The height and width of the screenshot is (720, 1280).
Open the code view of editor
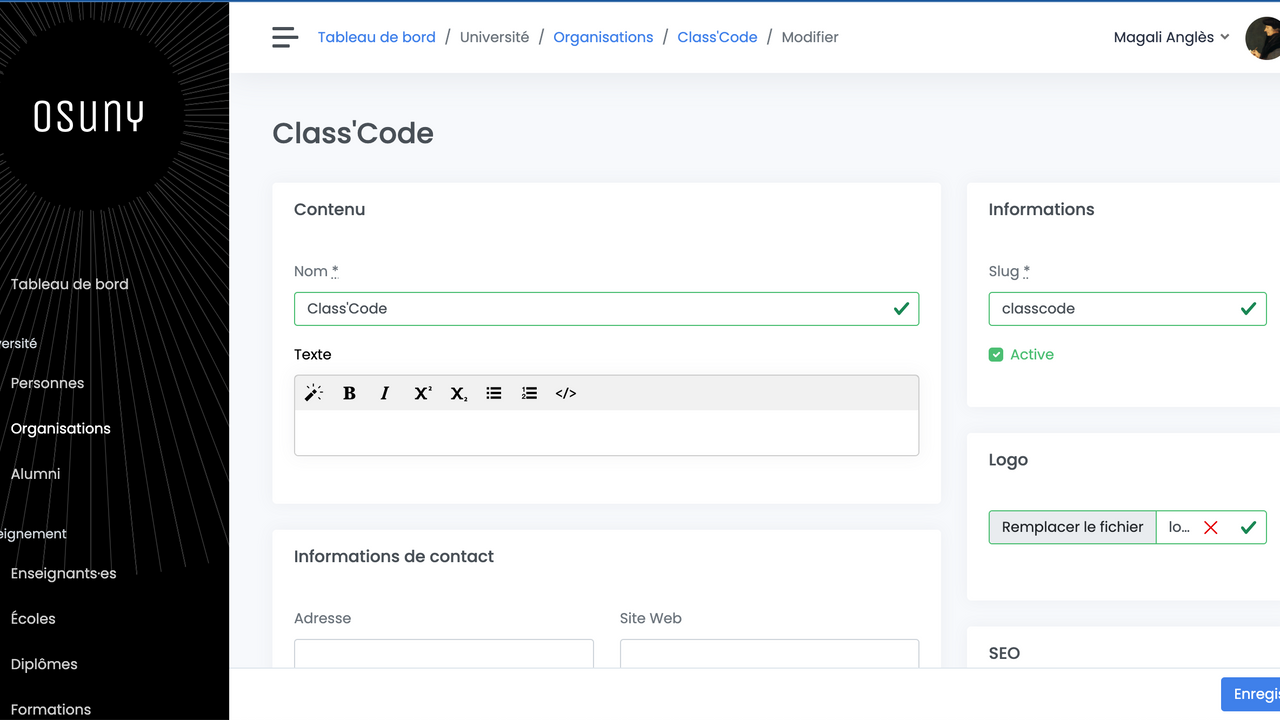click(566, 393)
